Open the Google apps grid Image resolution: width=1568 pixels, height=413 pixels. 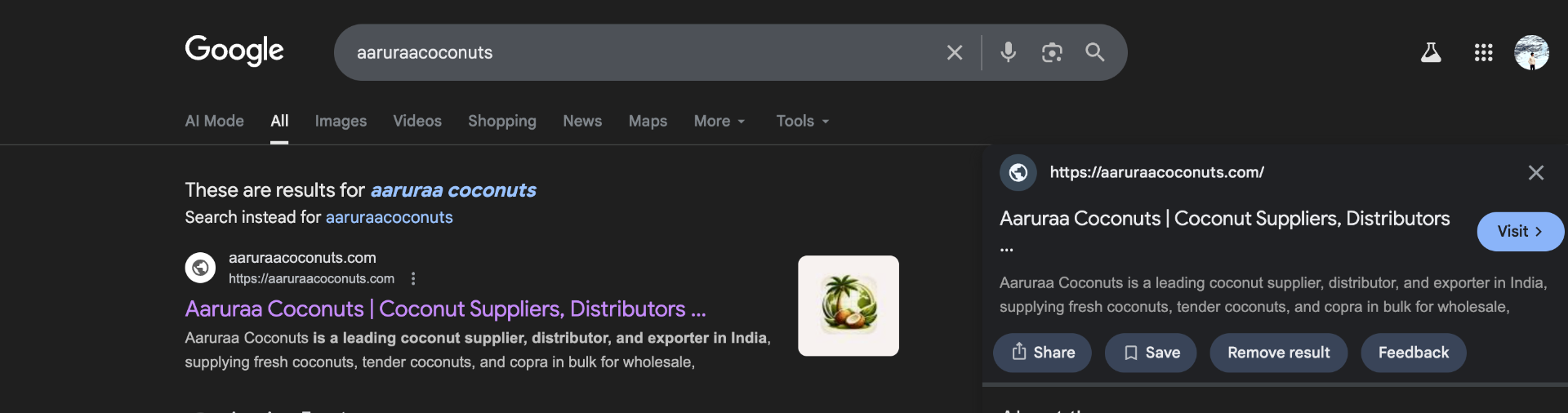pos(1483,53)
